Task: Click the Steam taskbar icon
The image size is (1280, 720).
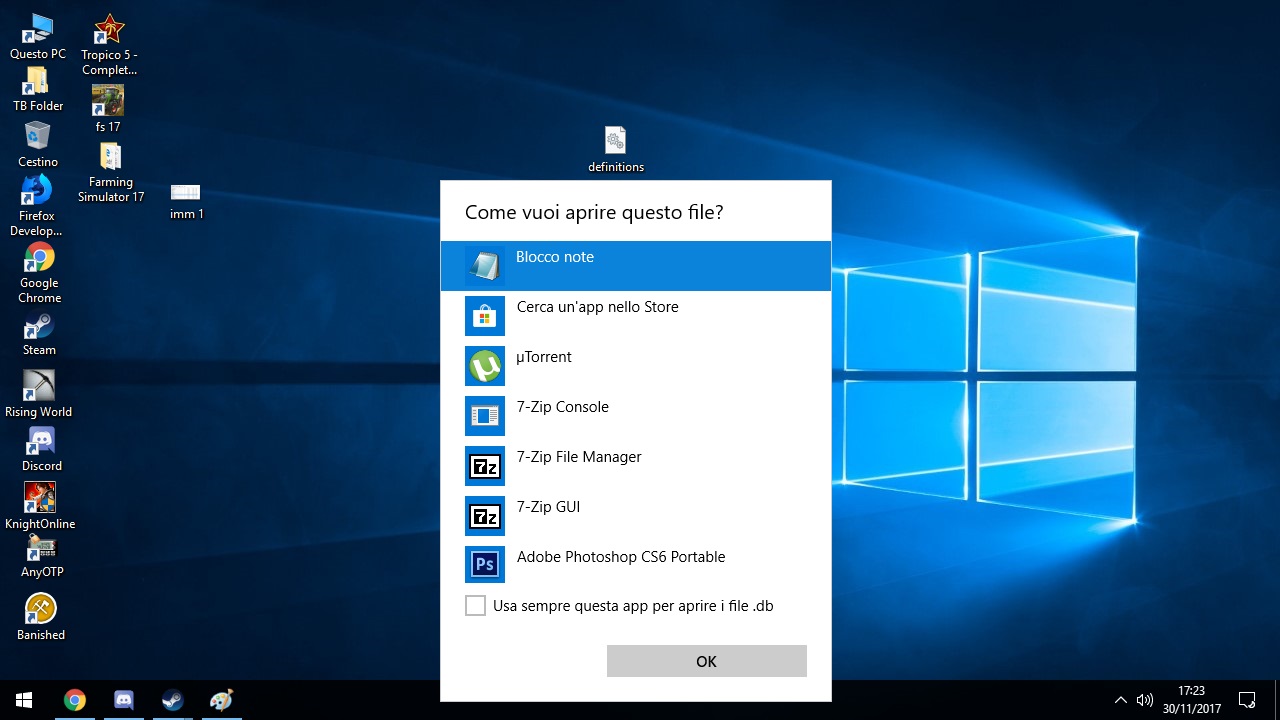Action: coord(172,700)
